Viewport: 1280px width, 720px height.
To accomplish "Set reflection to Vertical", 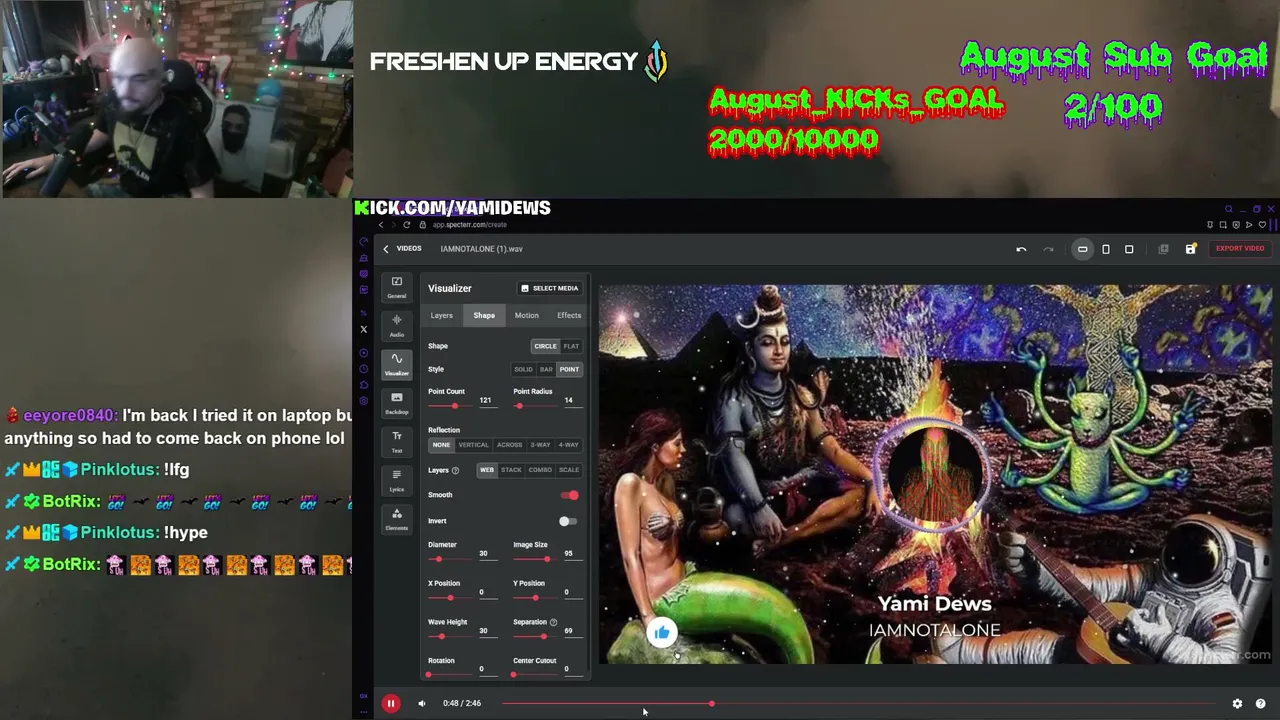I will pyautogui.click(x=473, y=445).
